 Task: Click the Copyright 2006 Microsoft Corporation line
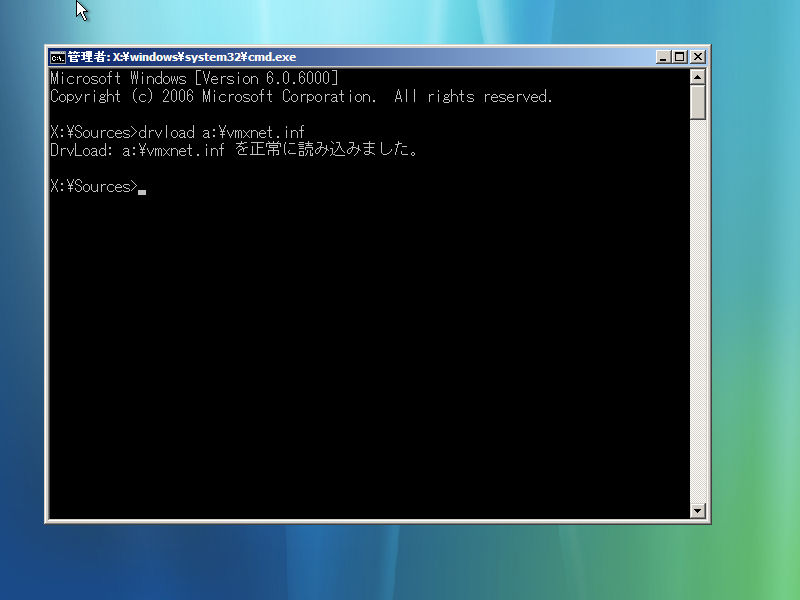[301, 96]
